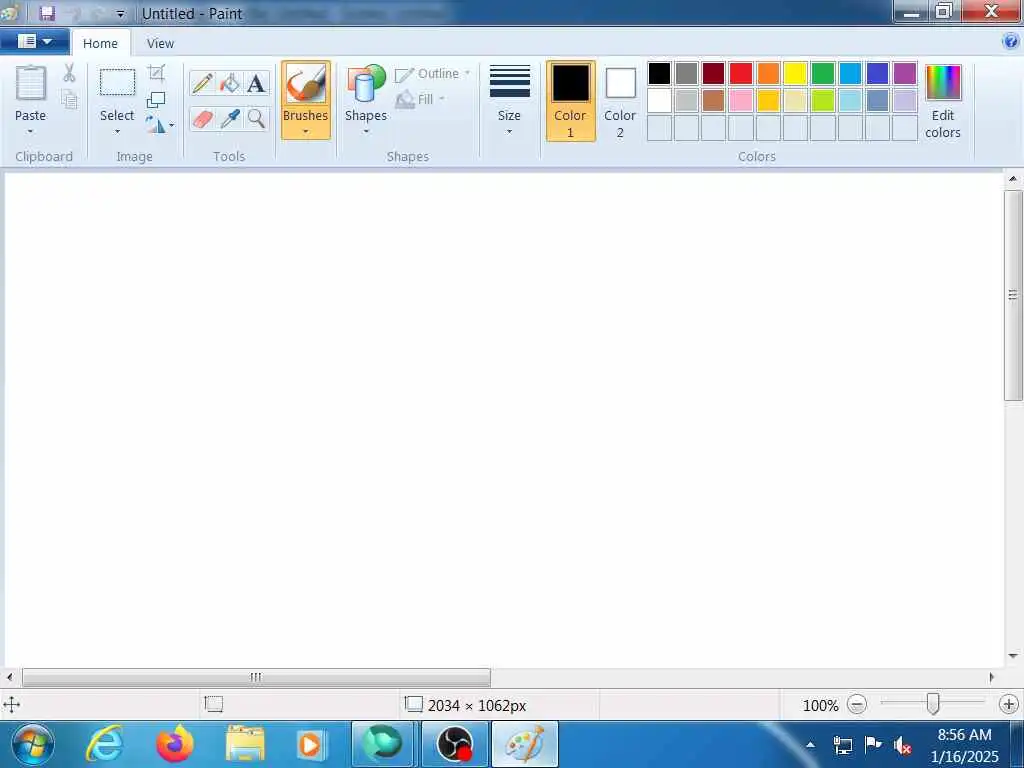Activate Color 1 foreground selector
This screenshot has width=1024, height=768.
571,101
